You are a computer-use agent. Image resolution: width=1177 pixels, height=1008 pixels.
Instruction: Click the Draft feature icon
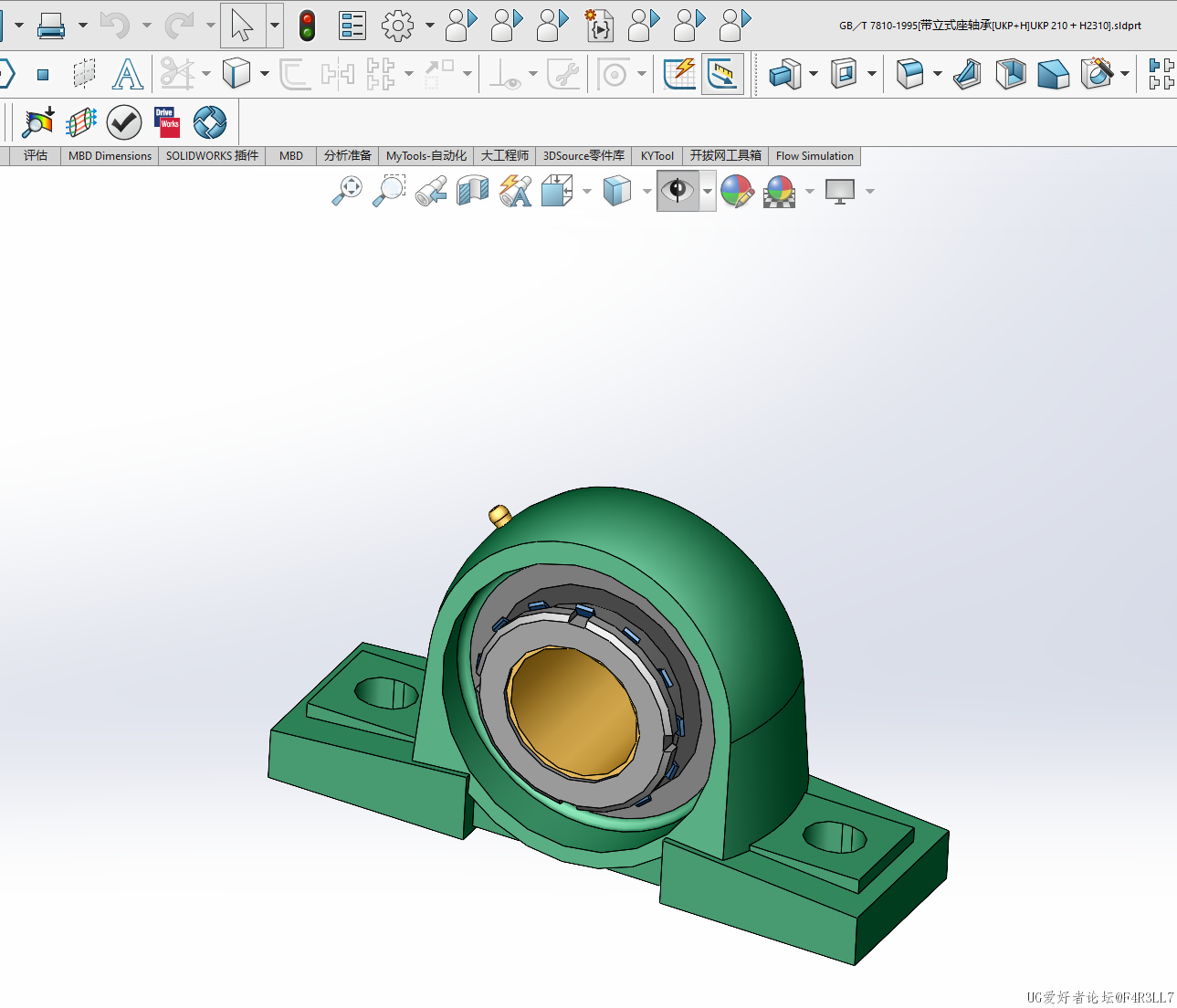tap(1053, 74)
